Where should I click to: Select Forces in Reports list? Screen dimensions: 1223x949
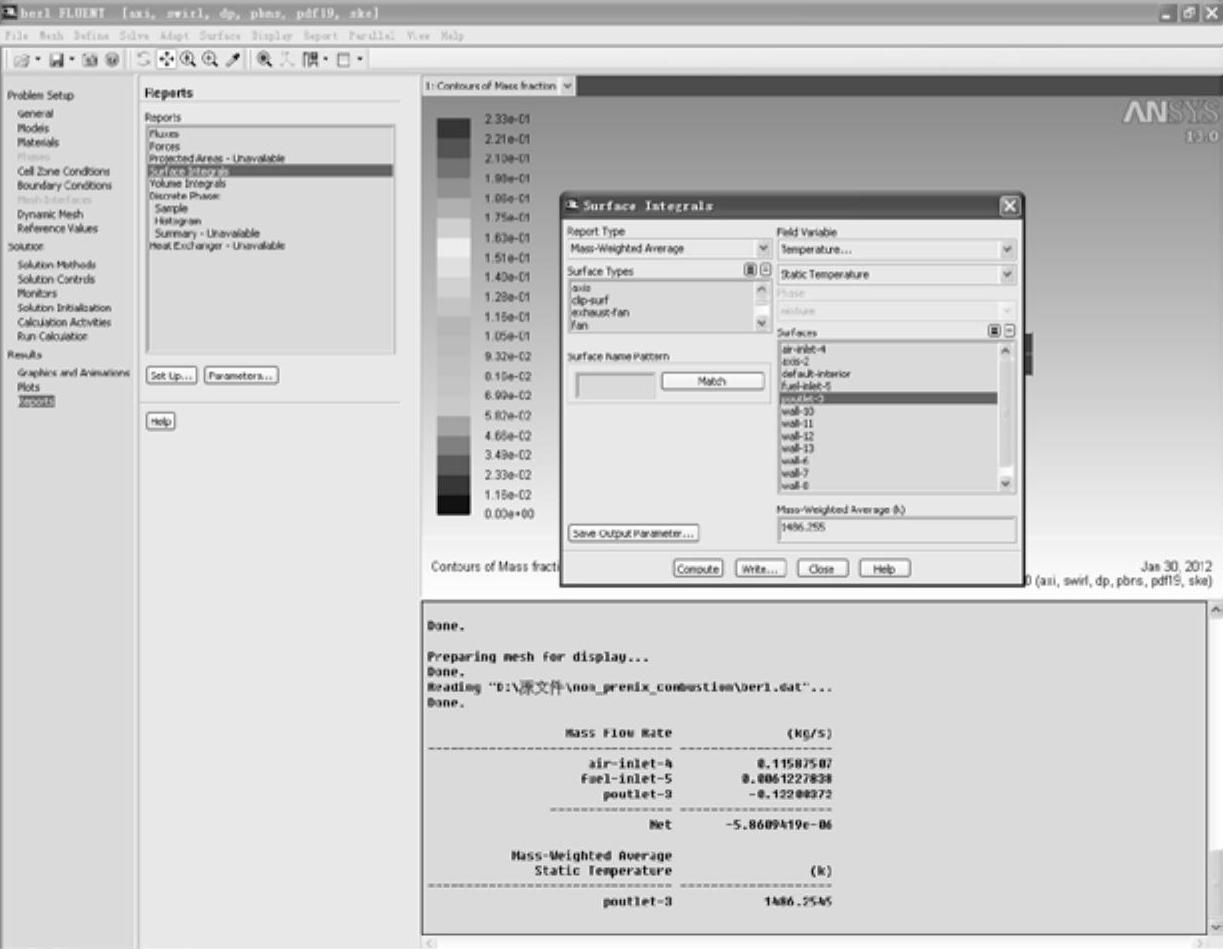164,146
